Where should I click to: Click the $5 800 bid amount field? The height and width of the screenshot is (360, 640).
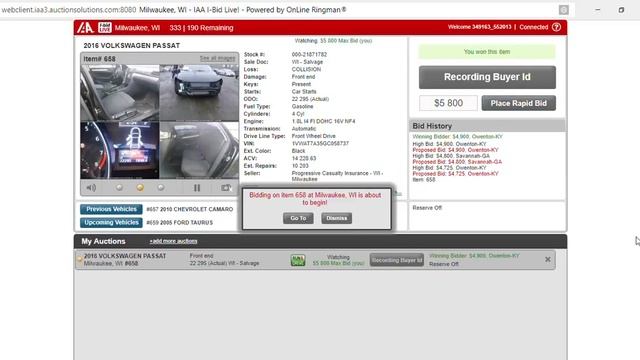click(x=448, y=103)
